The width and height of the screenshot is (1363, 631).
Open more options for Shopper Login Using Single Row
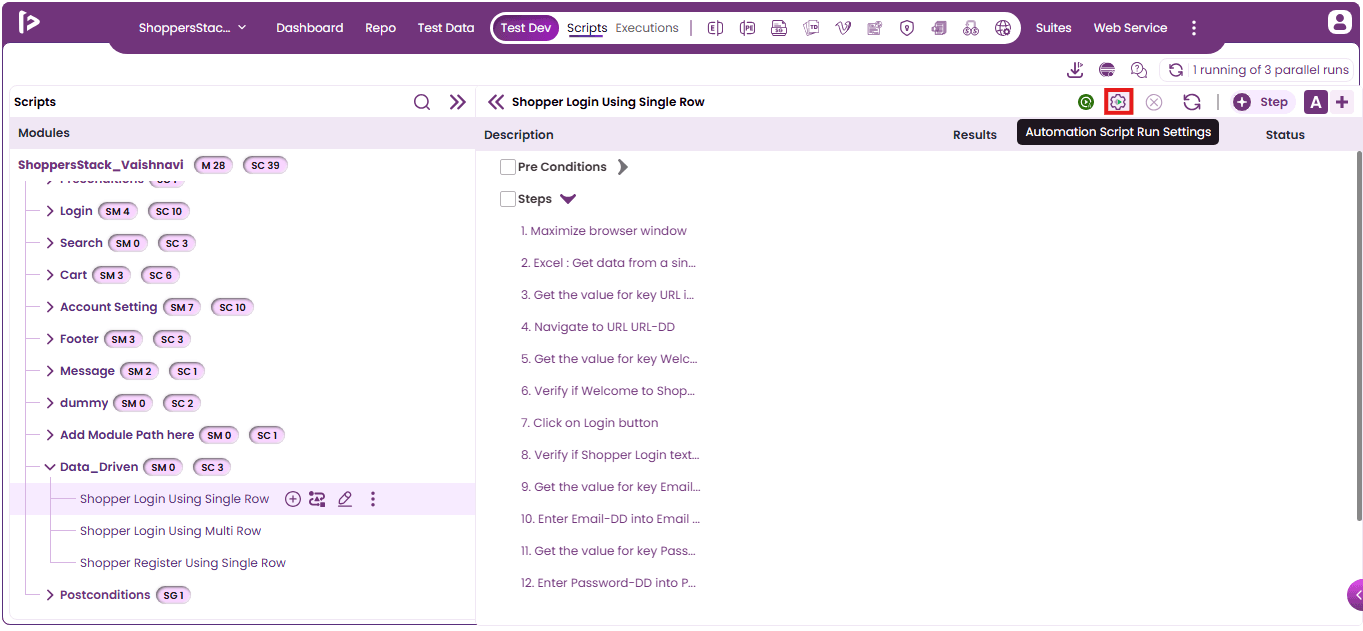[x=373, y=499]
